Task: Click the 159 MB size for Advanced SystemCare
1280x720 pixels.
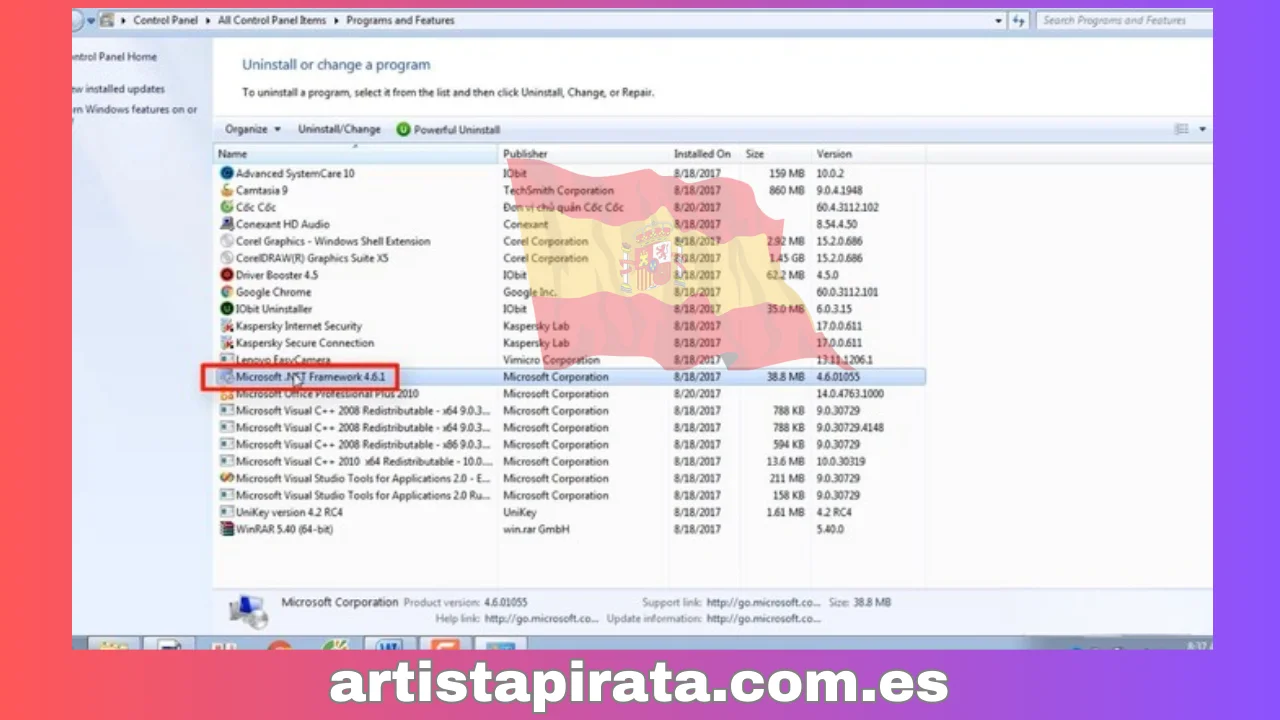Action: click(x=787, y=173)
